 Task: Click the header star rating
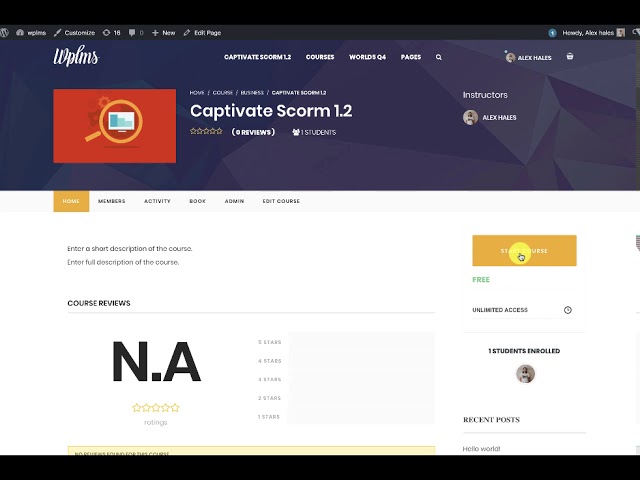[x=206, y=131]
